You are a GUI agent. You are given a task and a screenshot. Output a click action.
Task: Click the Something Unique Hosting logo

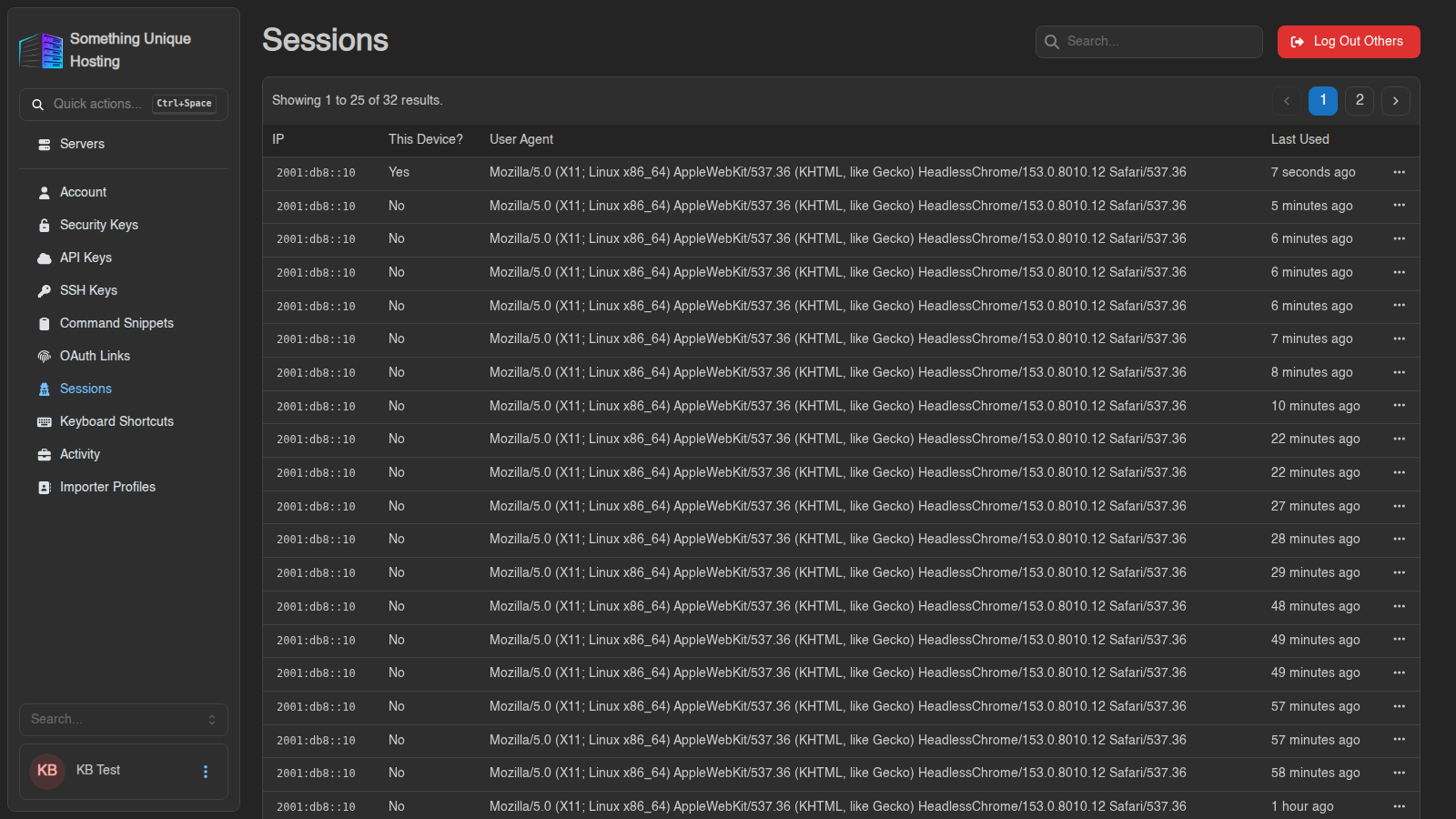[x=41, y=50]
